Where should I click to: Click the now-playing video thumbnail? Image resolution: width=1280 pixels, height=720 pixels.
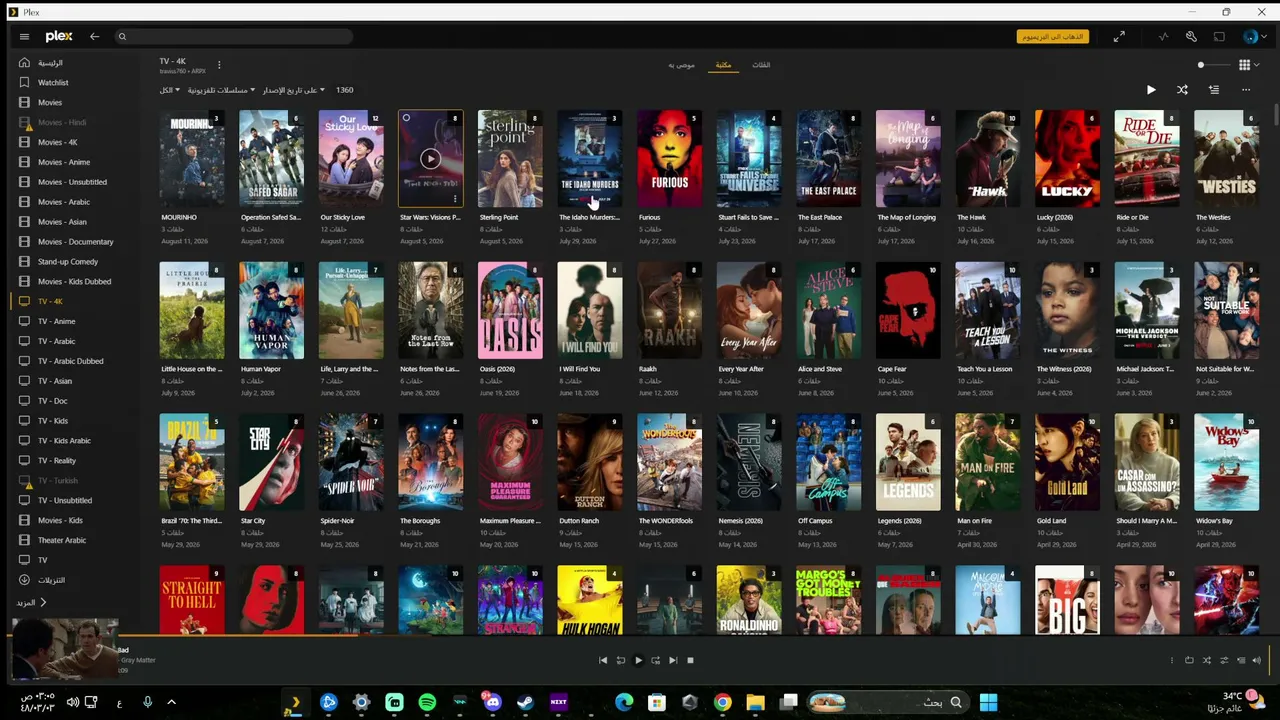(x=64, y=649)
